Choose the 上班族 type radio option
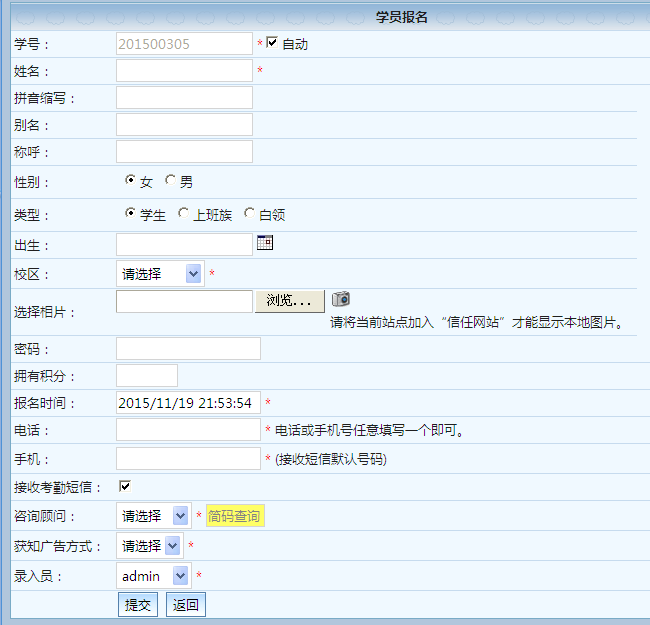The height and width of the screenshot is (625, 650). (x=183, y=214)
